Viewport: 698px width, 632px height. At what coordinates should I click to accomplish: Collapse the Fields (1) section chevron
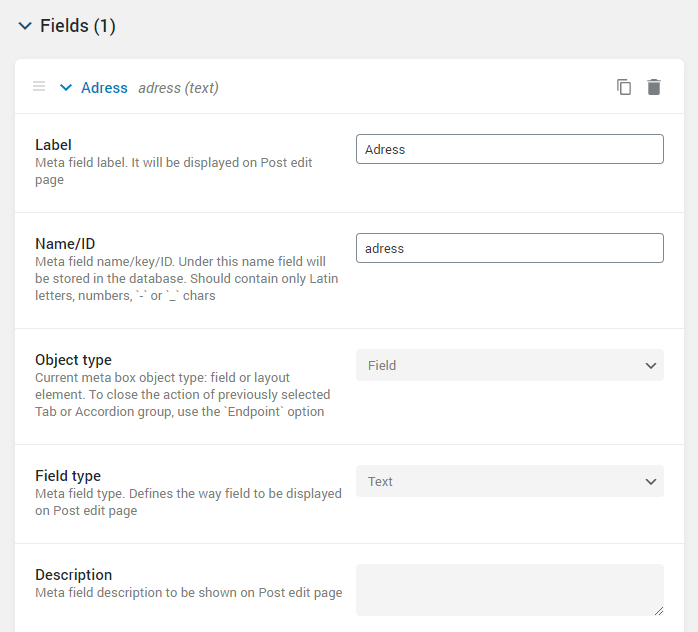click(x=25, y=26)
